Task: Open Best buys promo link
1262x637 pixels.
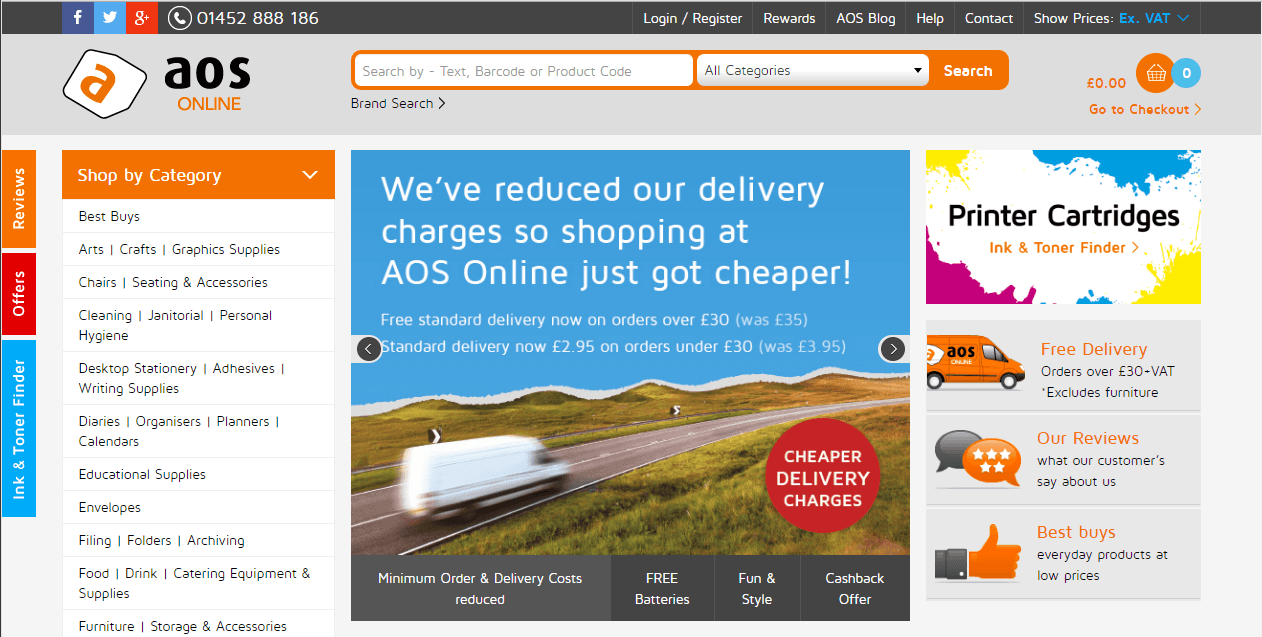Action: (1076, 532)
